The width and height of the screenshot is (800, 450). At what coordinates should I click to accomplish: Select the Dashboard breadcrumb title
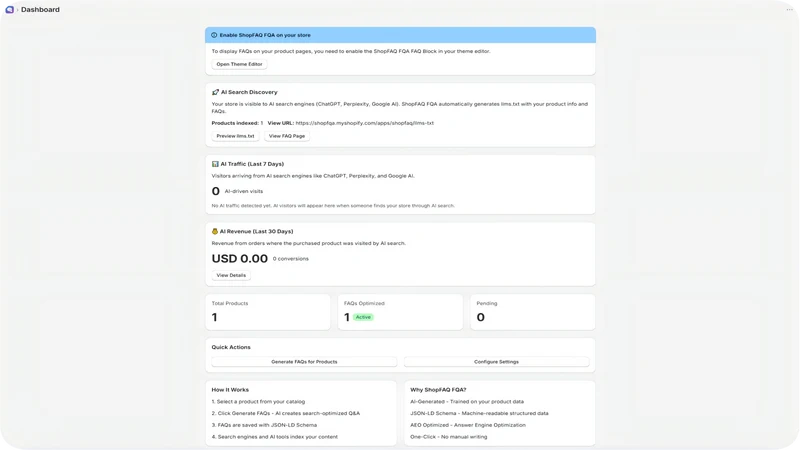point(40,10)
